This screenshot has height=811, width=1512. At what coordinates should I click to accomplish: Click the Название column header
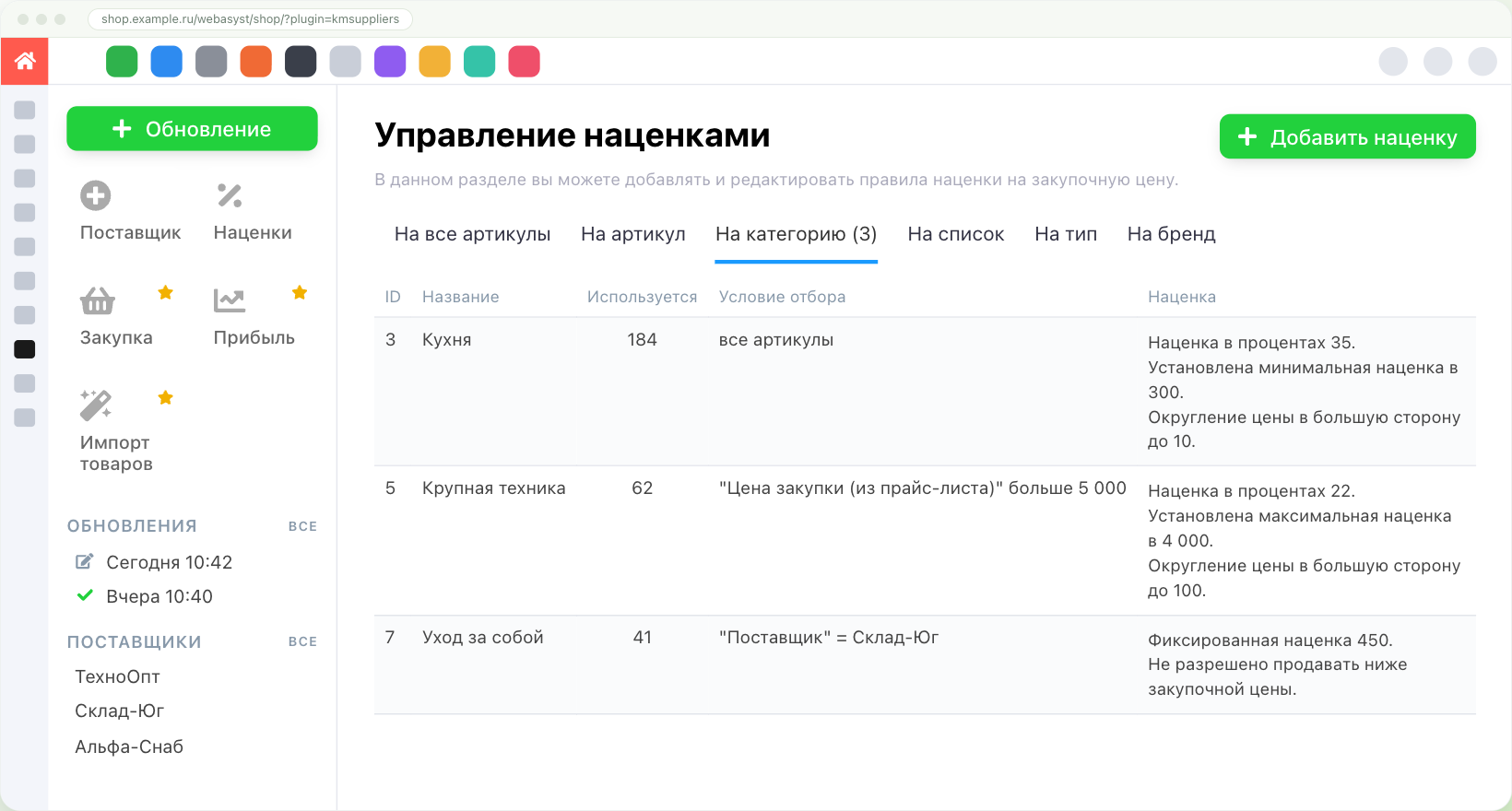click(x=461, y=297)
